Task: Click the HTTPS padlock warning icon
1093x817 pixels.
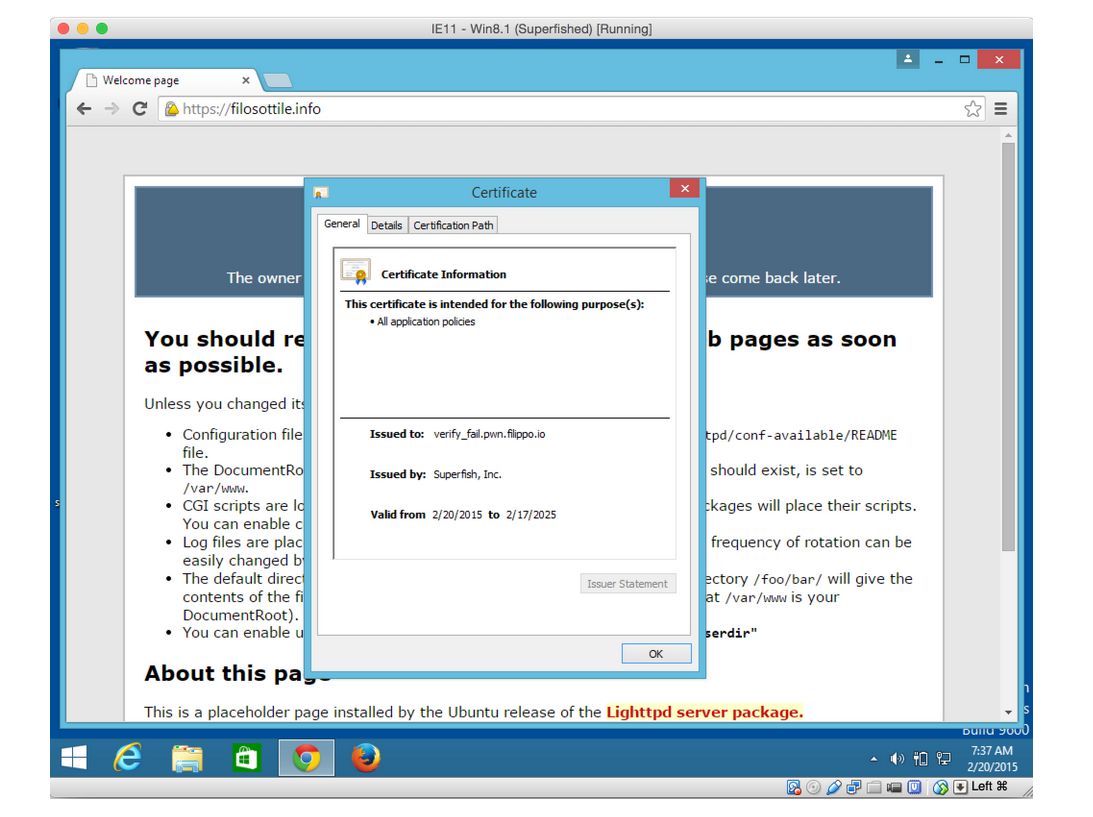Action: click(171, 109)
